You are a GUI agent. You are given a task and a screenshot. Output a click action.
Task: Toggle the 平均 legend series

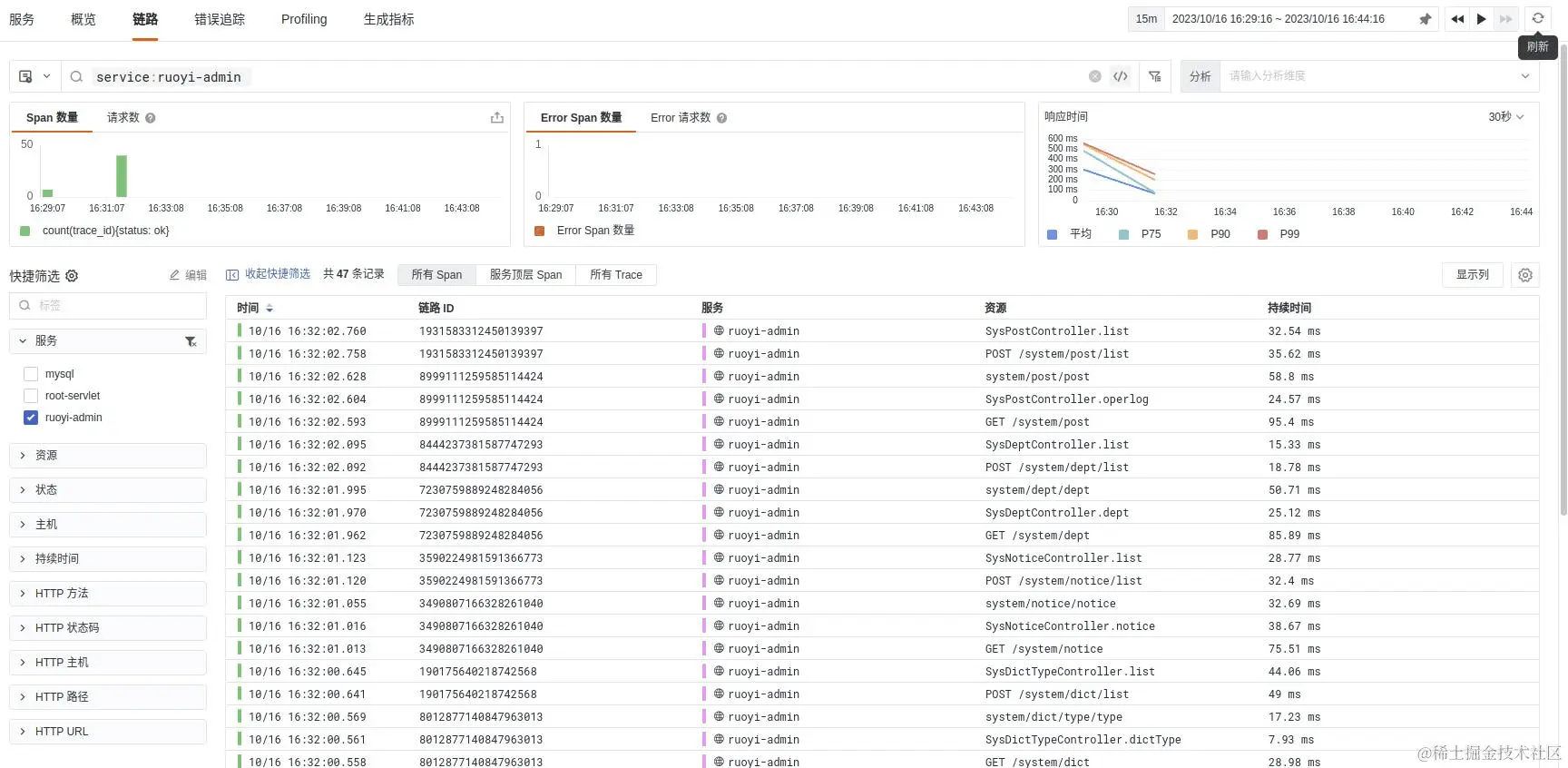coord(1069,234)
